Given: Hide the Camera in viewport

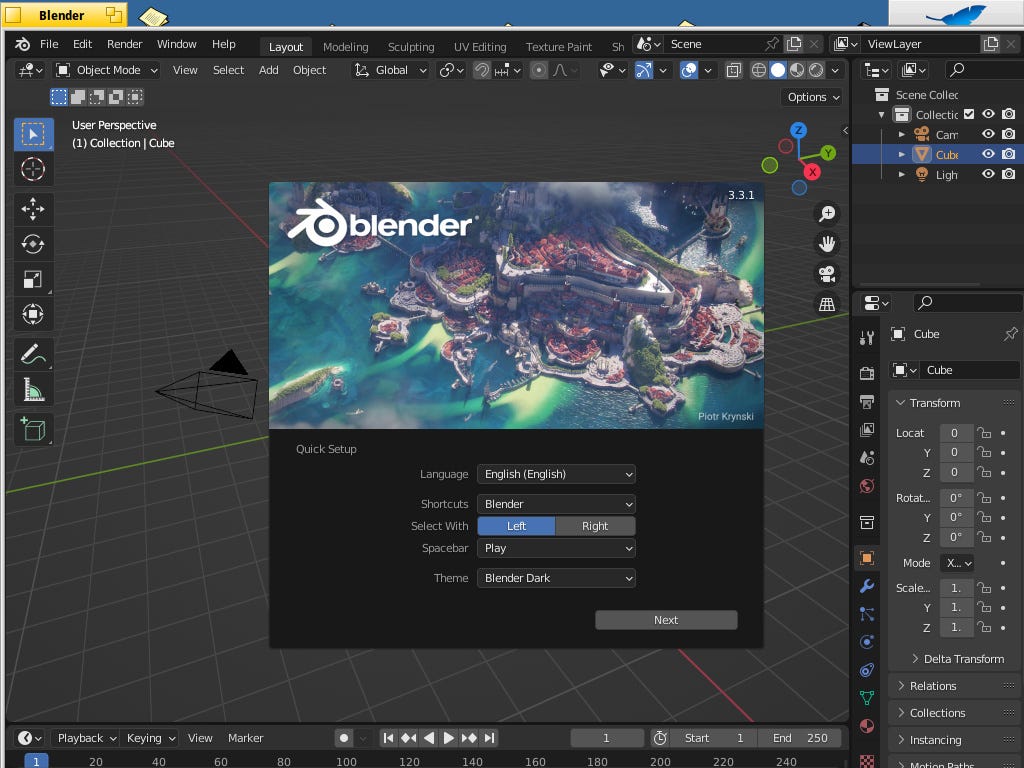Looking at the screenshot, I should (x=989, y=134).
